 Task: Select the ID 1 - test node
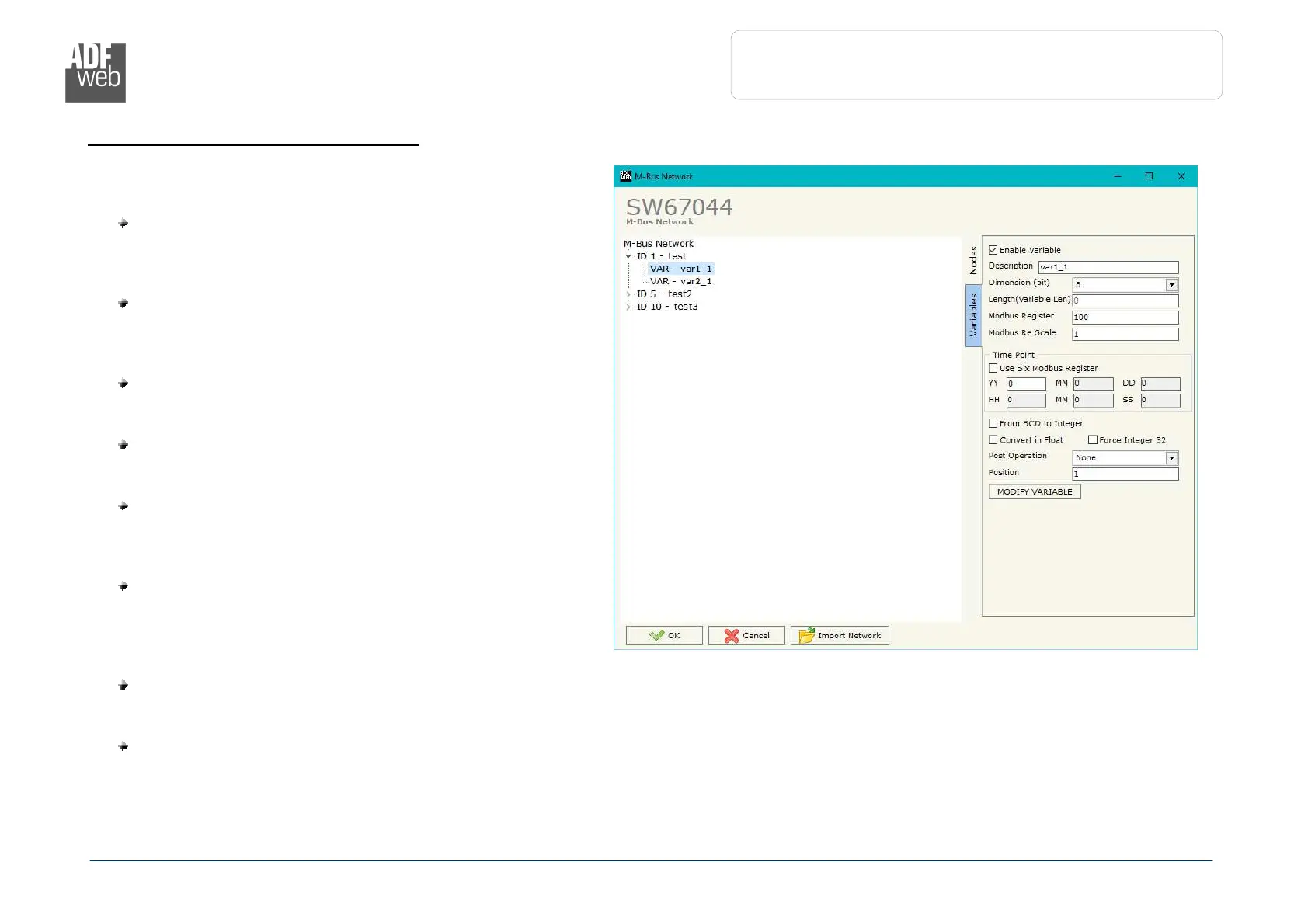click(662, 256)
